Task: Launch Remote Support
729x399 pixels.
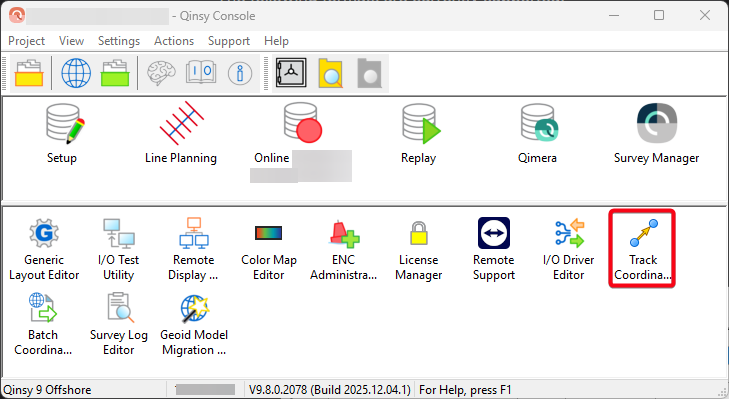Action: (x=494, y=250)
